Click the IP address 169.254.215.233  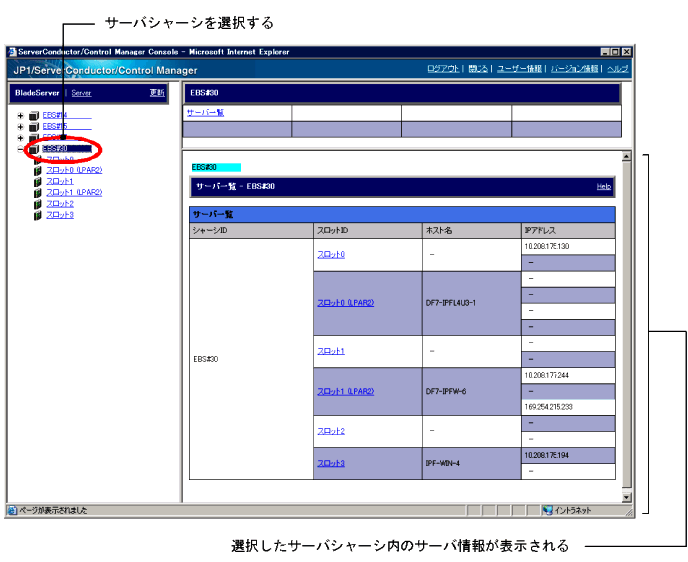click(x=548, y=407)
